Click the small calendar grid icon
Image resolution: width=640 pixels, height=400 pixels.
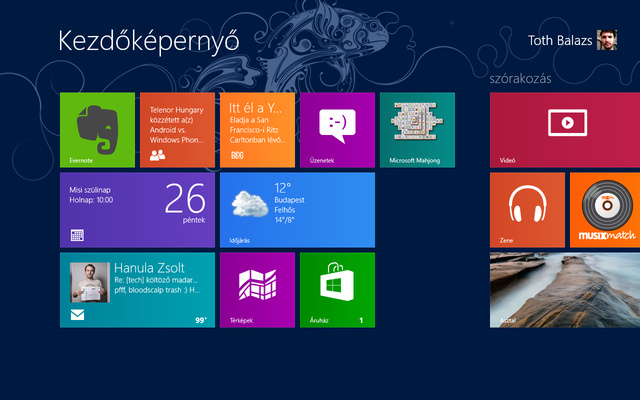(77, 235)
